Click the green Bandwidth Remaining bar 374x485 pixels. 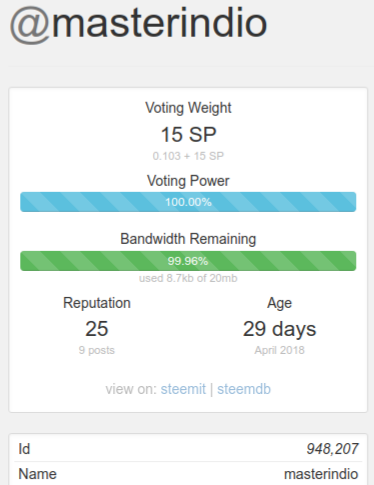pyautogui.click(x=188, y=261)
